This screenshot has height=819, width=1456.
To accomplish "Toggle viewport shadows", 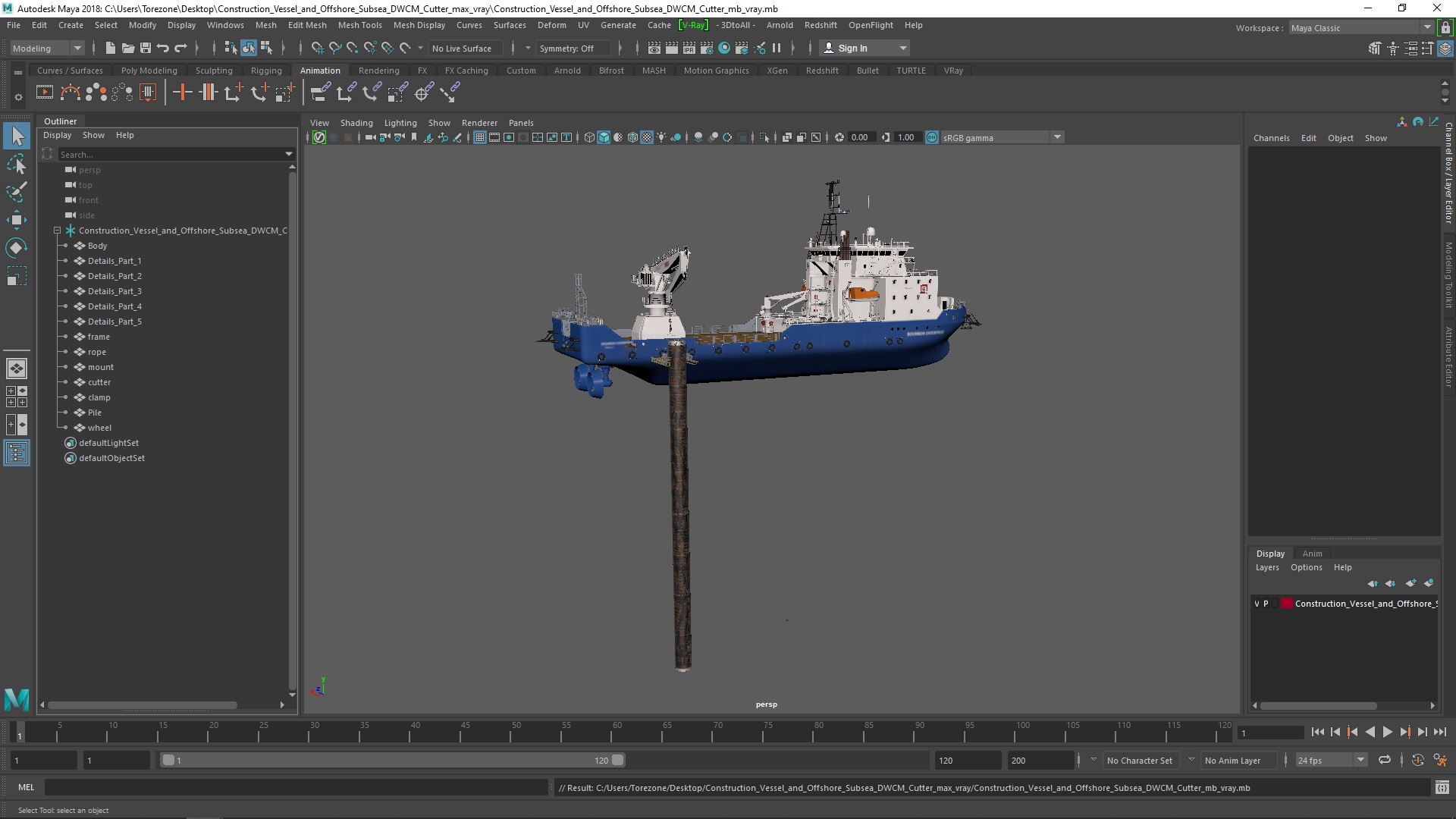I will [x=676, y=137].
